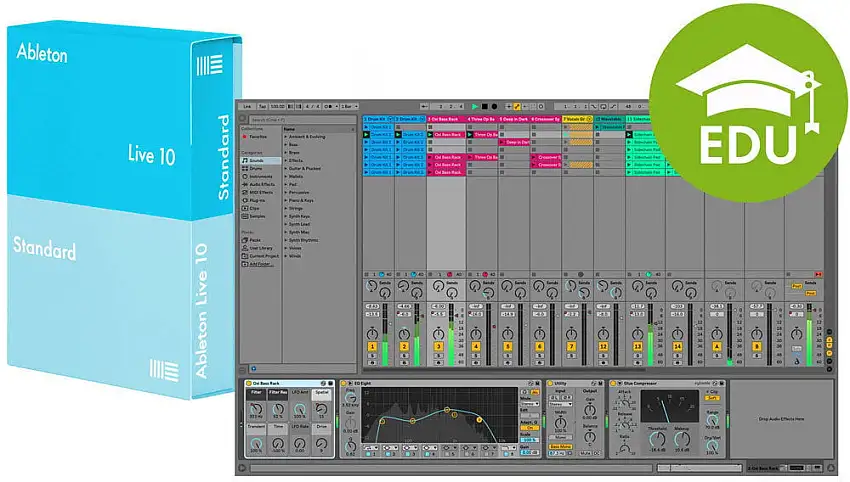850x482 pixels.
Task: Start playback with the green Play button
Action: (x=475, y=107)
